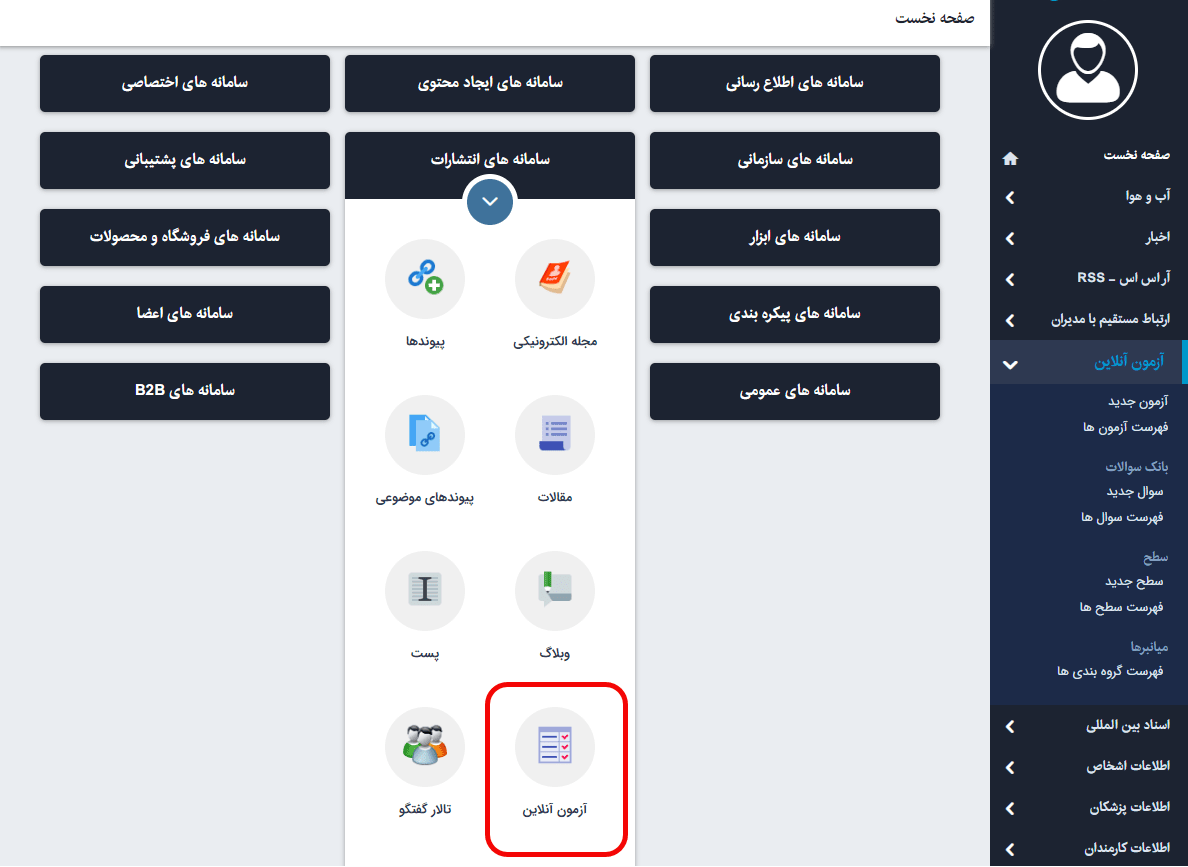Collapse the سامانه های انتشارات panel chevron
This screenshot has width=1188, height=867.
click(x=489, y=200)
